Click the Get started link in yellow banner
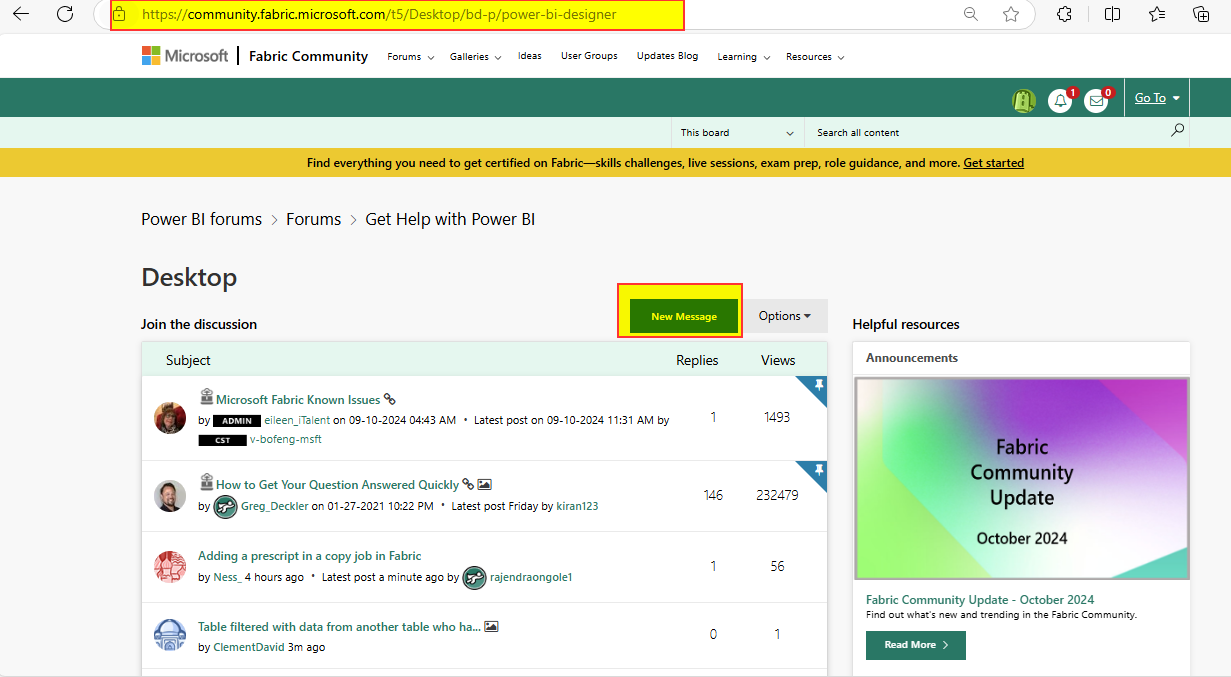Image resolution: width=1231 pixels, height=677 pixels. tap(993, 163)
